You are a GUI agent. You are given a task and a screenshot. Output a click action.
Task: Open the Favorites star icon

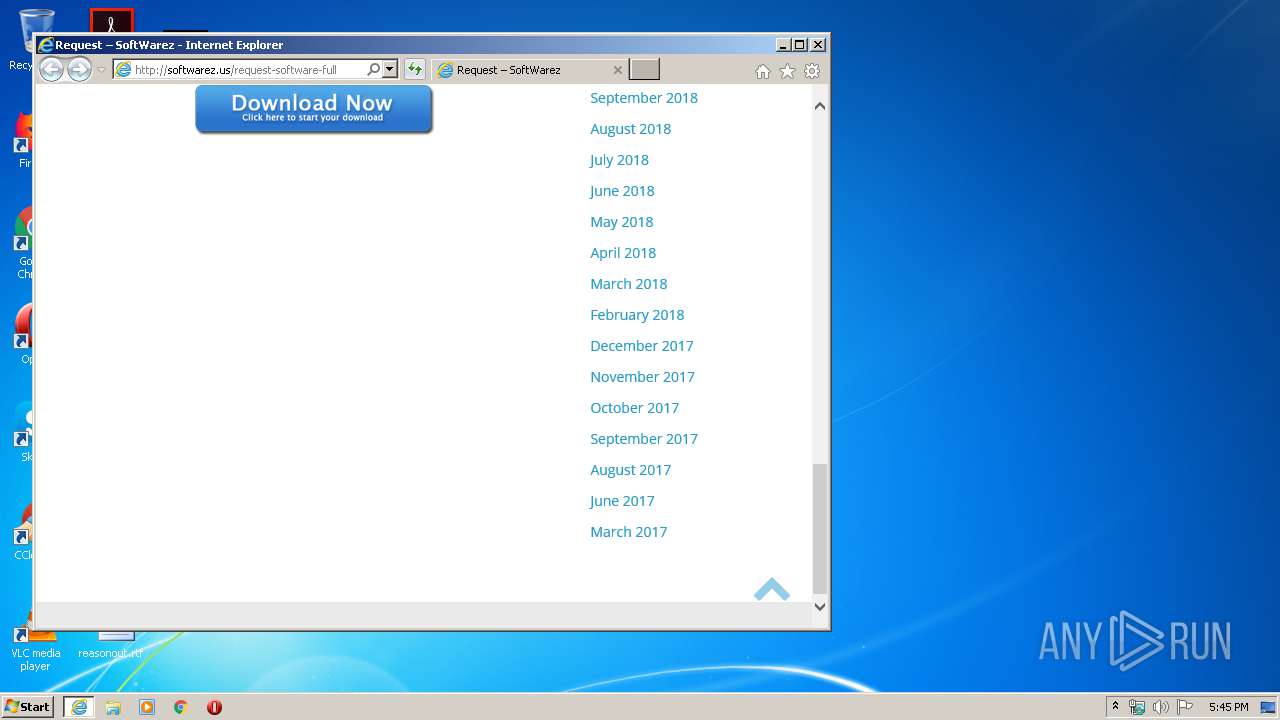click(x=787, y=71)
